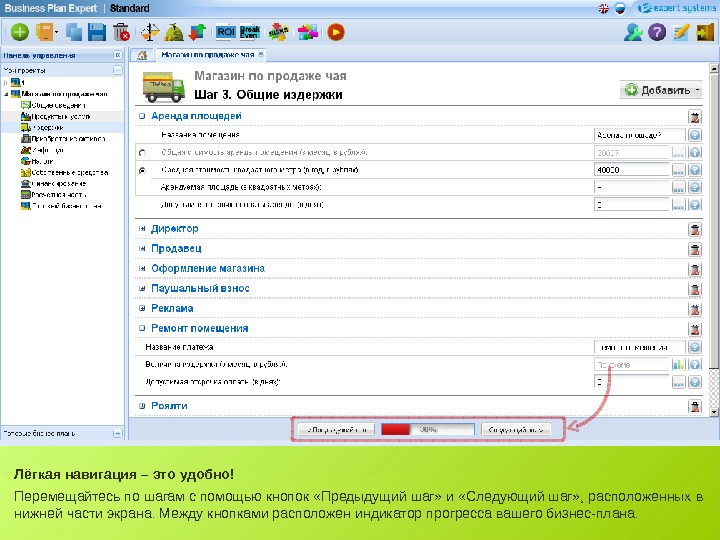Screen dimensions: 720x540
Task: Go to the next step button
Action: pos(516,430)
